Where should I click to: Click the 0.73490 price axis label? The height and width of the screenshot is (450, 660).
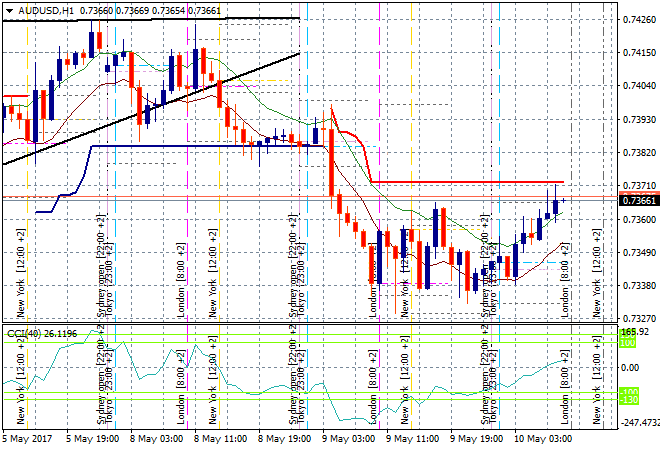638,252
